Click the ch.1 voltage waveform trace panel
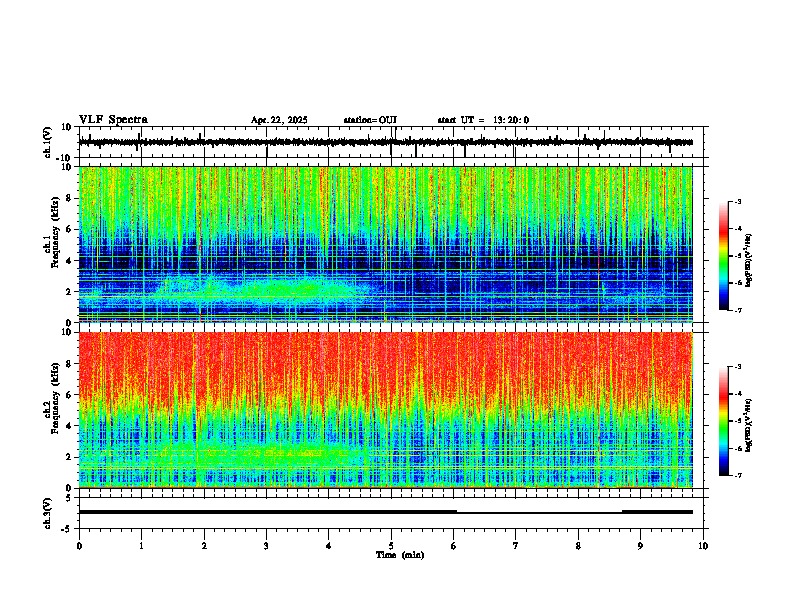This screenshot has width=792, height=612. coord(393,142)
